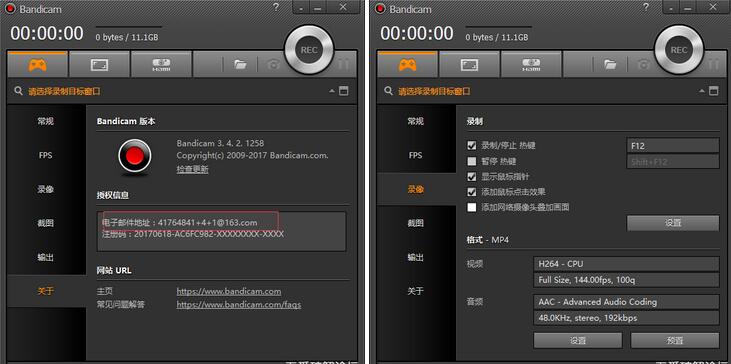Open output folder icon in right window
Viewport: 731px width, 364px height.
610,65
